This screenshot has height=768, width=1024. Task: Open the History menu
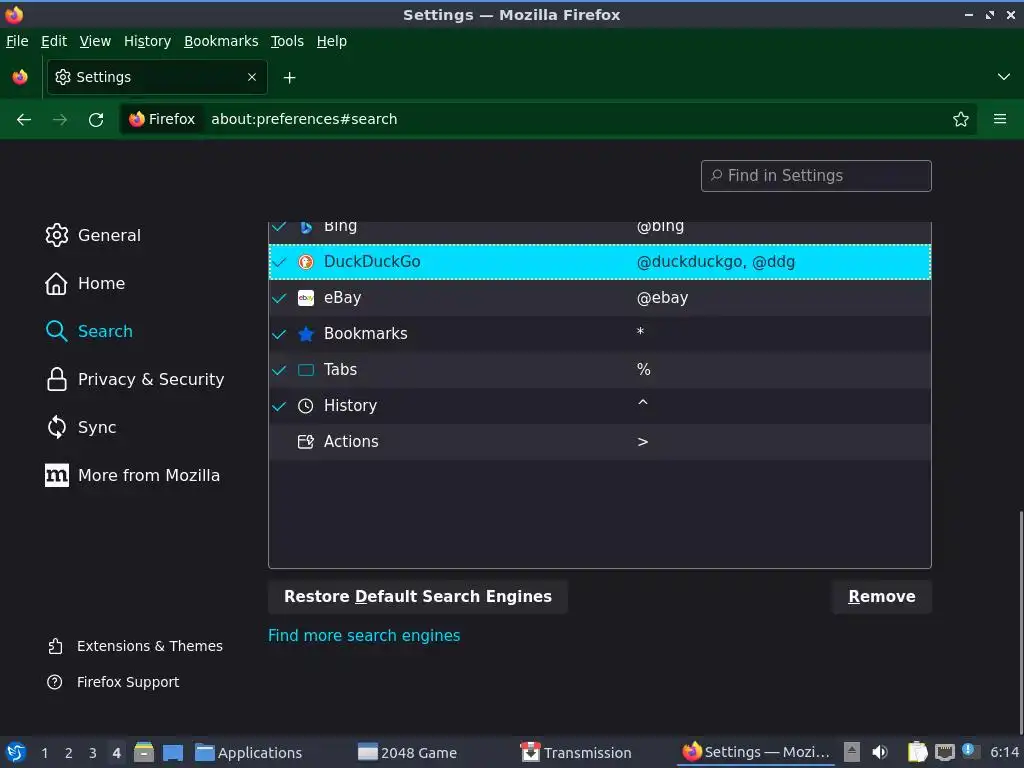pos(148,41)
